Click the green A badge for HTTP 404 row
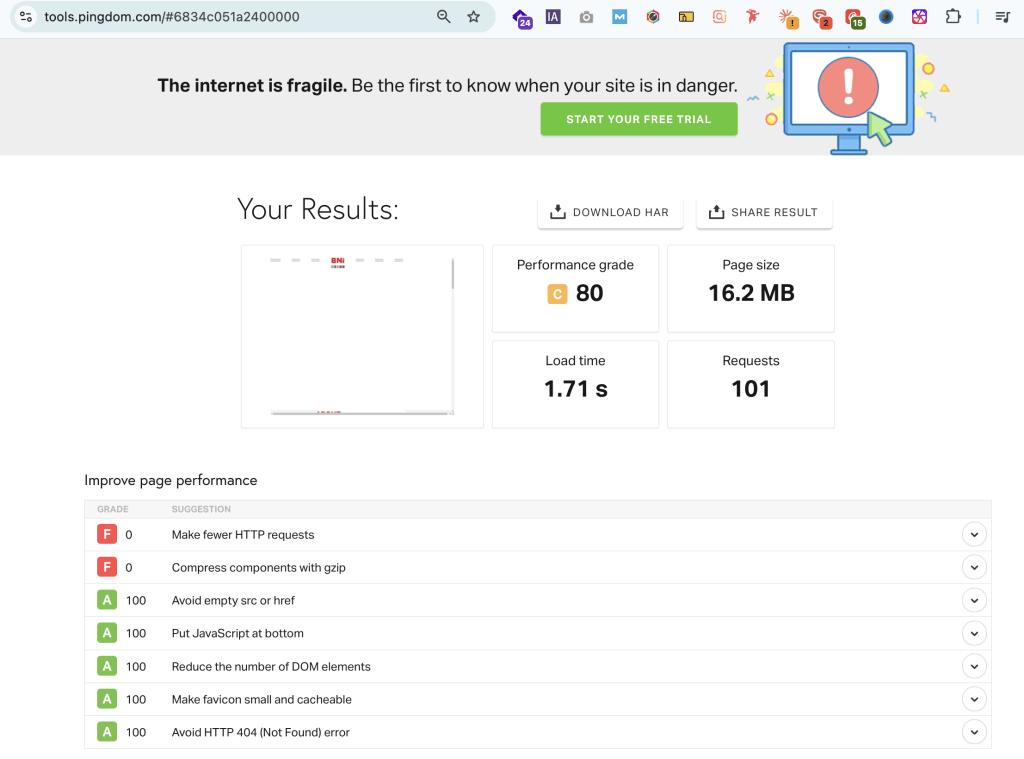1024x759 pixels. tap(107, 732)
